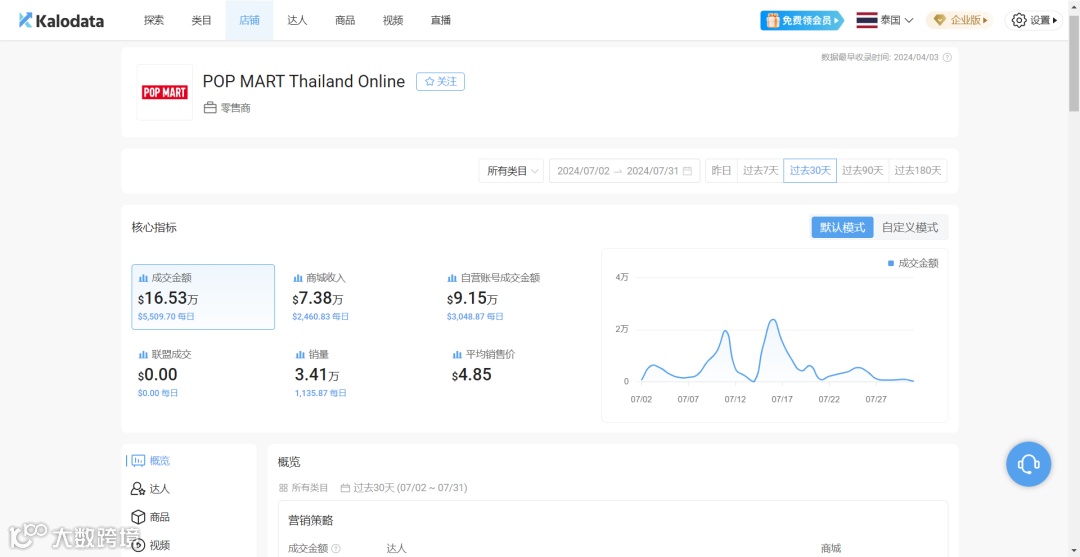Click the 企业版 diamond badge
The height and width of the screenshot is (557, 1080).
pos(959,21)
